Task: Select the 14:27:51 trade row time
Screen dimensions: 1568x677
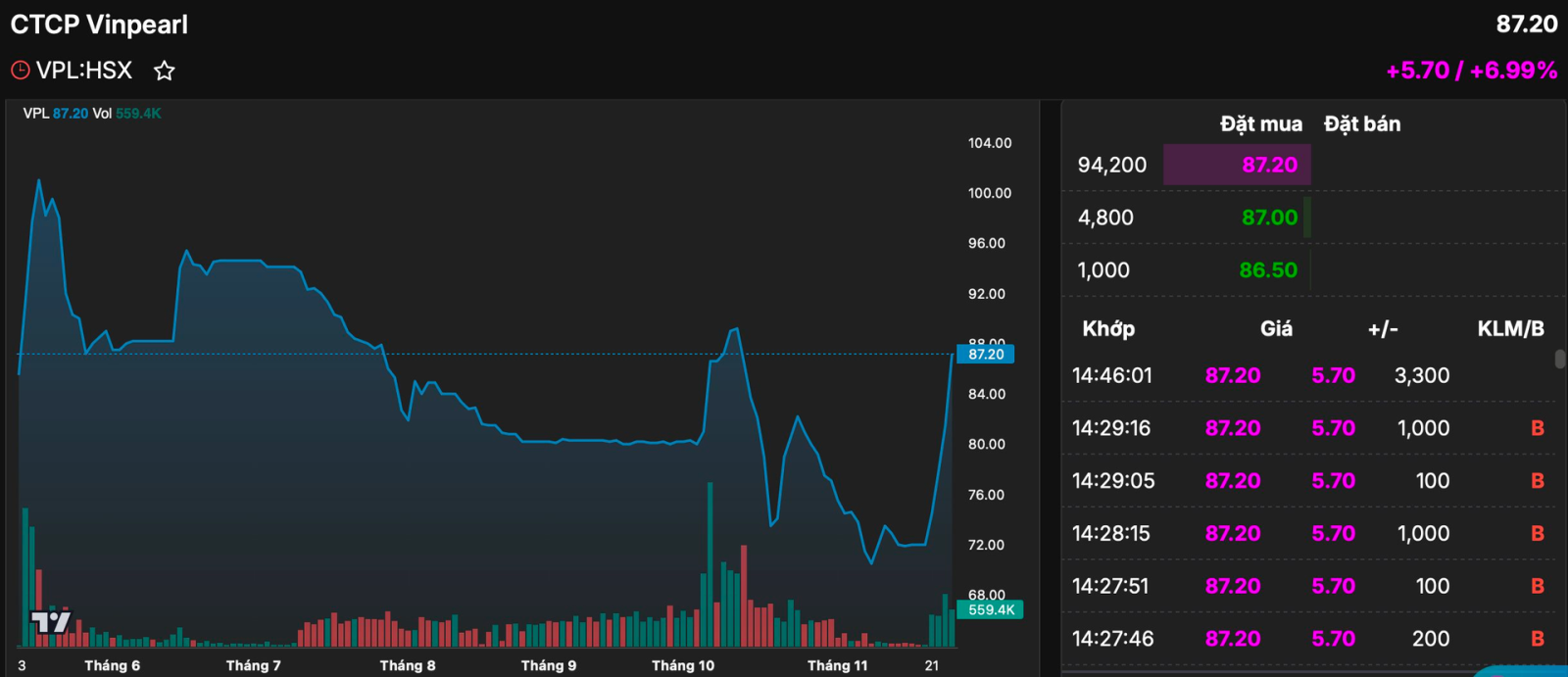Action: (x=1109, y=586)
